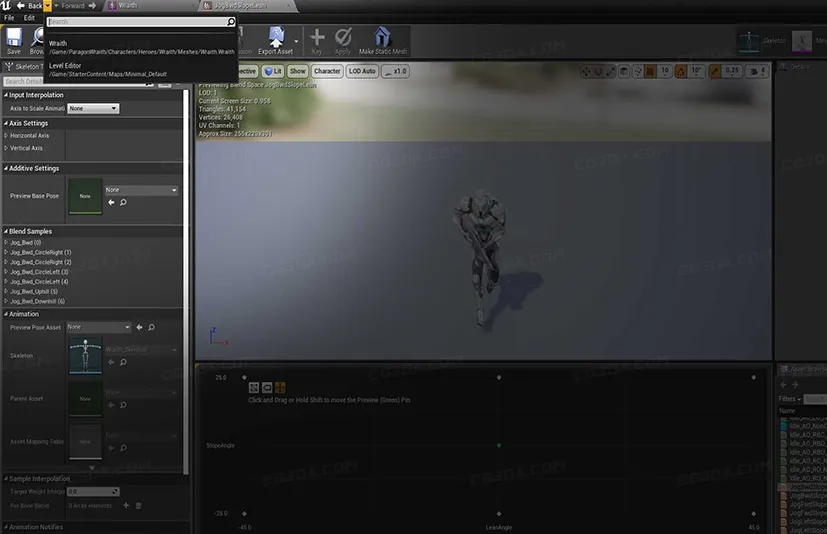Collapse Additive Settings section
Image resolution: width=827 pixels, height=534 pixels.
coord(6,168)
